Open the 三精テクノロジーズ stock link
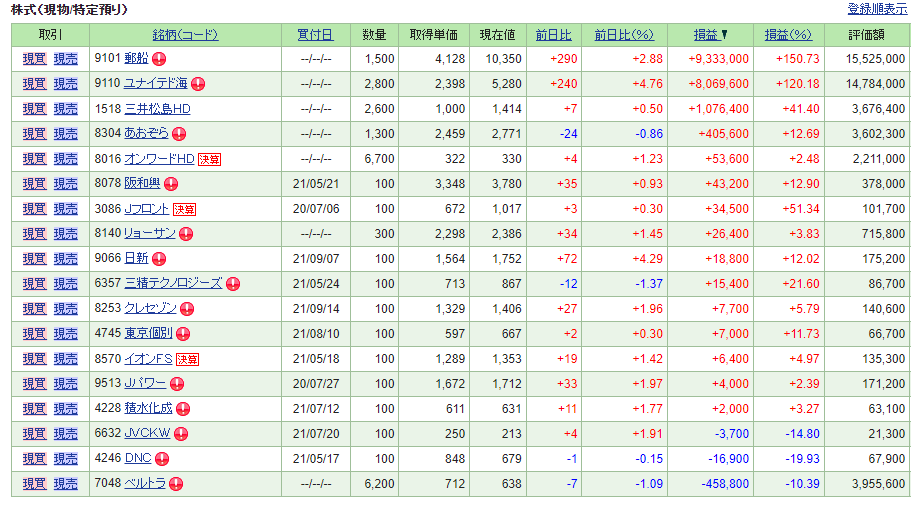Screen dimensions: 911x505 point(173,284)
